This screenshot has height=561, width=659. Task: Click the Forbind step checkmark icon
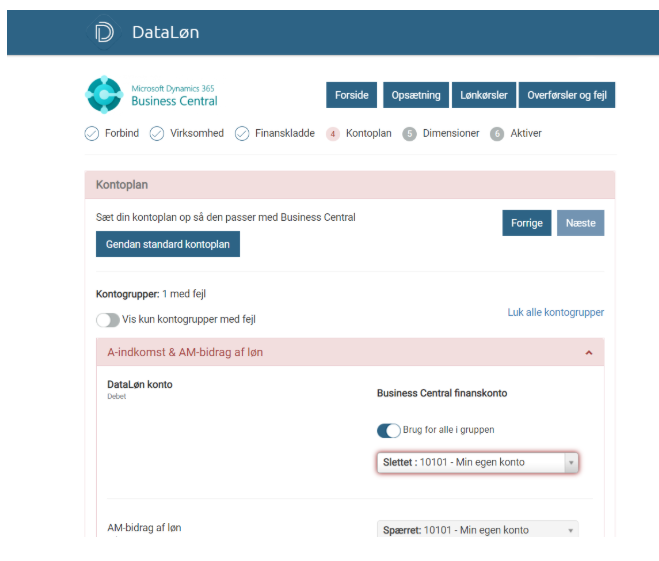[92, 134]
